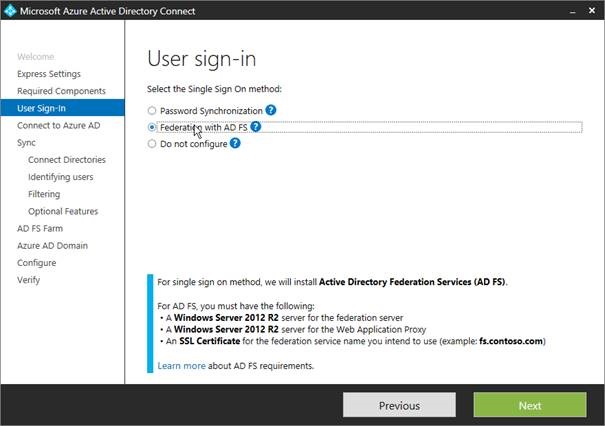
Task: Select User Sign-In step
Action: (x=63, y=108)
